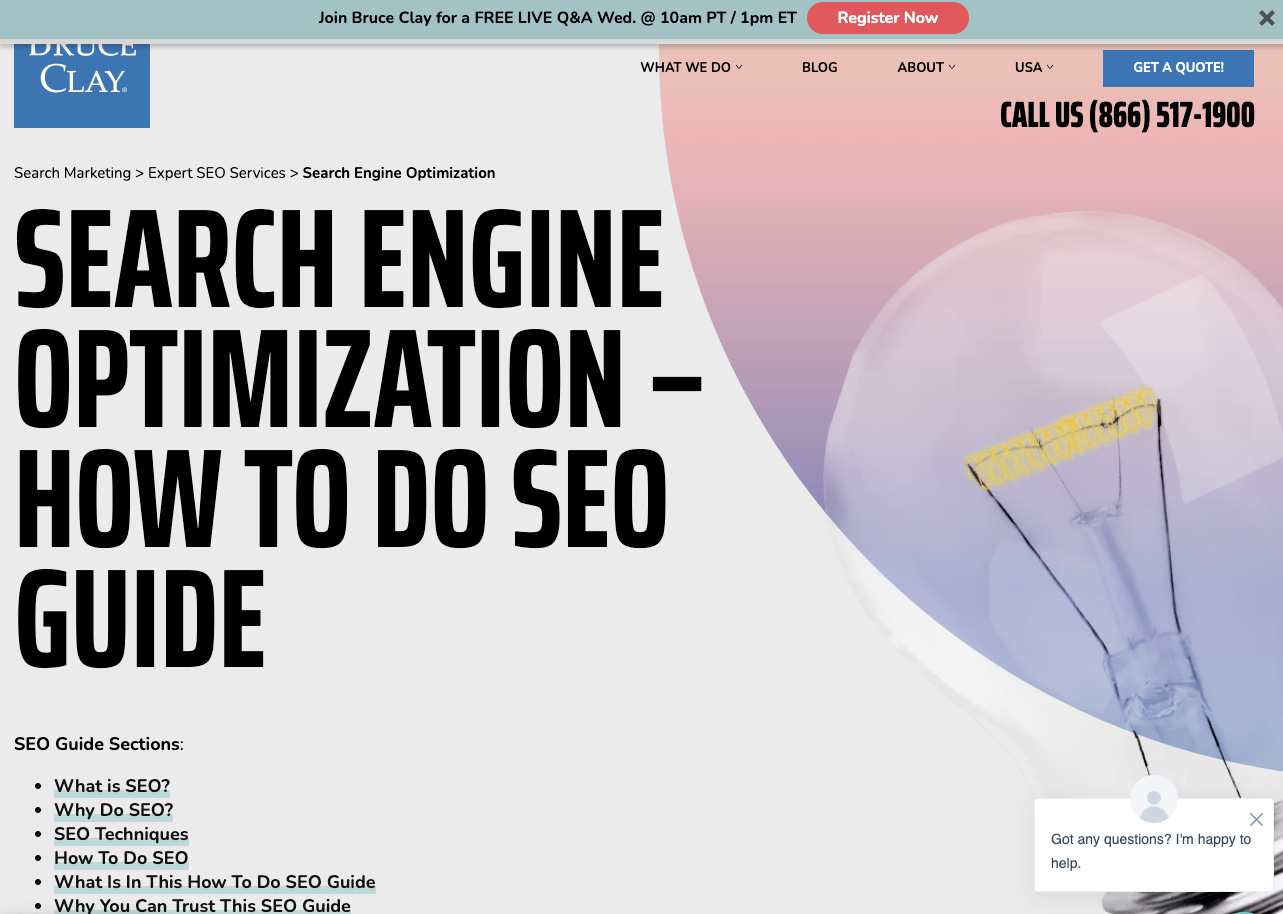This screenshot has height=914, width=1283.
Task: Click the Get A Quote button
Action: tap(1178, 68)
